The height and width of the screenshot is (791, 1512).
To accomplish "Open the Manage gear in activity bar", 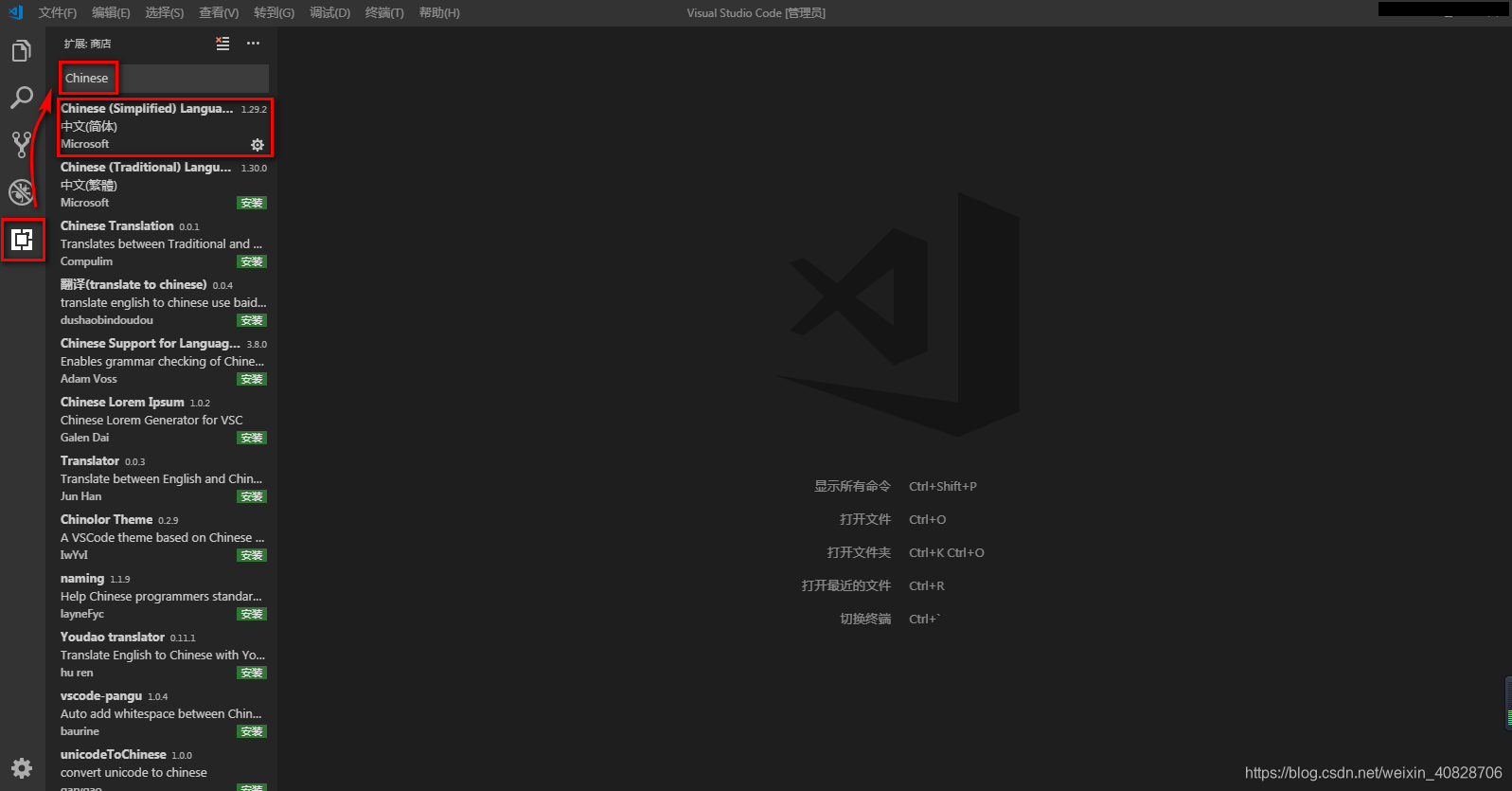I will click(x=22, y=768).
